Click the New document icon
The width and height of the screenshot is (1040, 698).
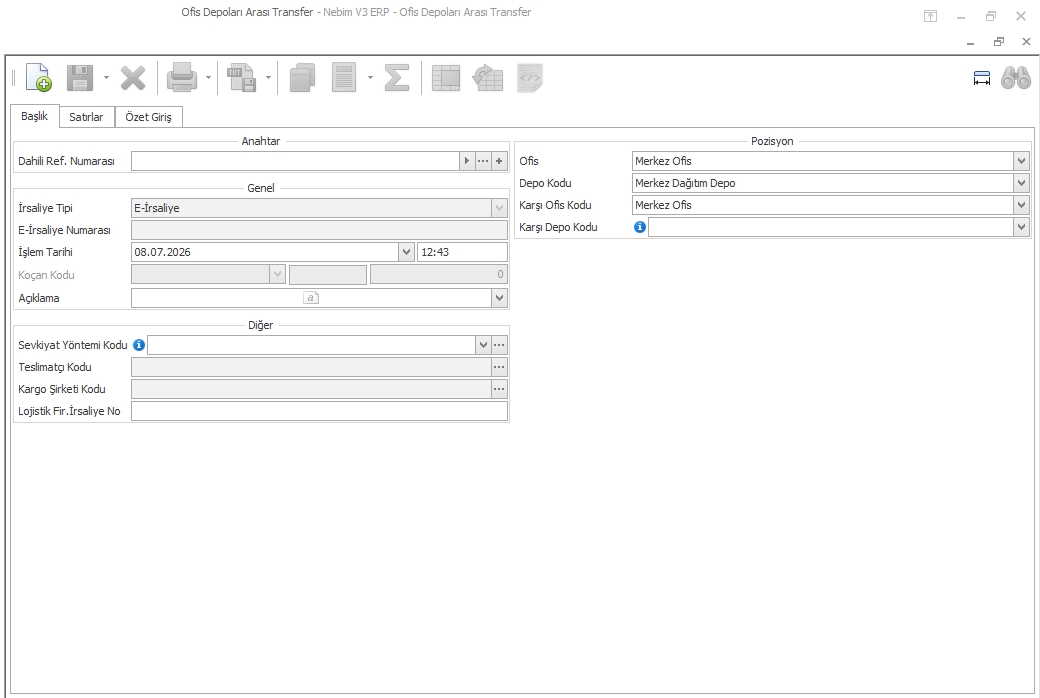[38, 78]
